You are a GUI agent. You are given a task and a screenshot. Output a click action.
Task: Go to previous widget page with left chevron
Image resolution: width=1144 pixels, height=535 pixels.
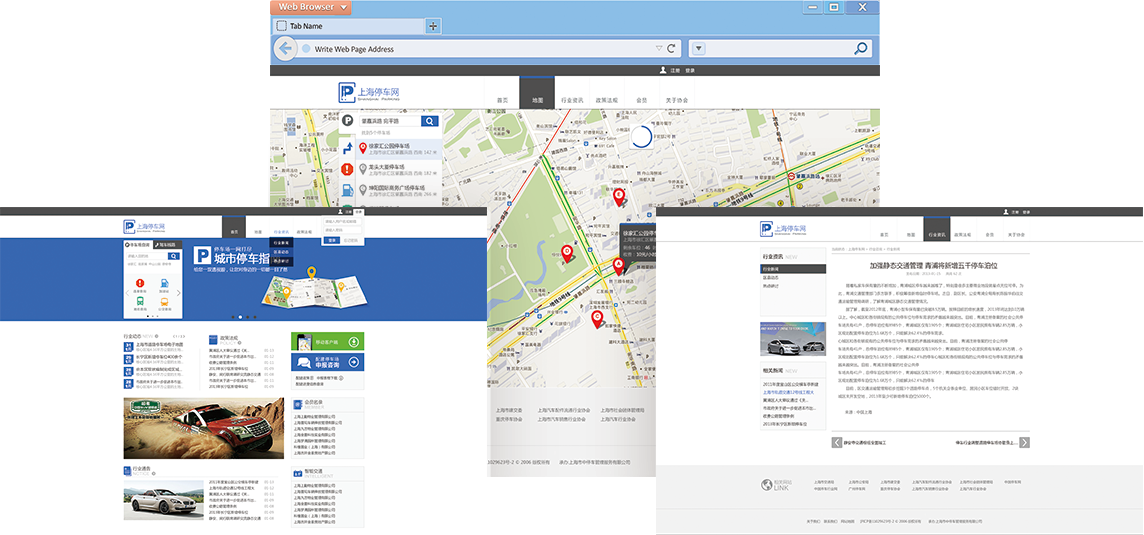126,293
